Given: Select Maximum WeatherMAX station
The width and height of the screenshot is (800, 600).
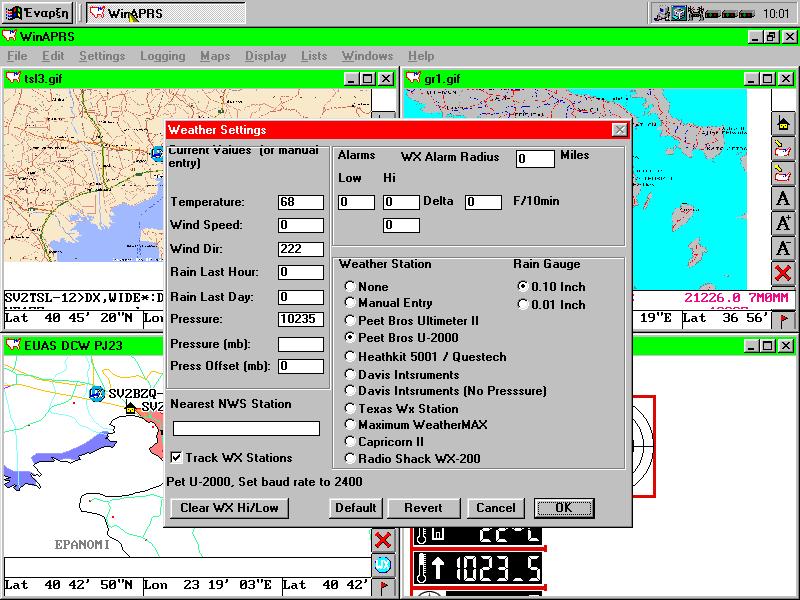Looking at the screenshot, I should pos(416,424).
